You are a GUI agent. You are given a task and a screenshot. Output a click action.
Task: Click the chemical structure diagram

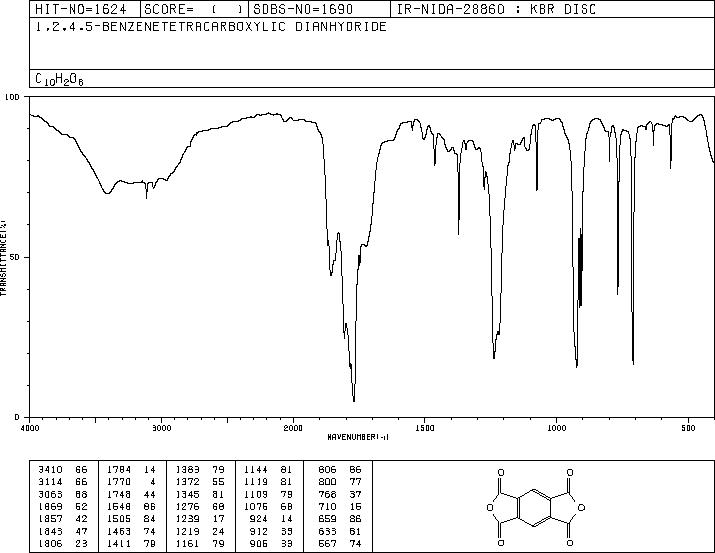tap(535, 506)
